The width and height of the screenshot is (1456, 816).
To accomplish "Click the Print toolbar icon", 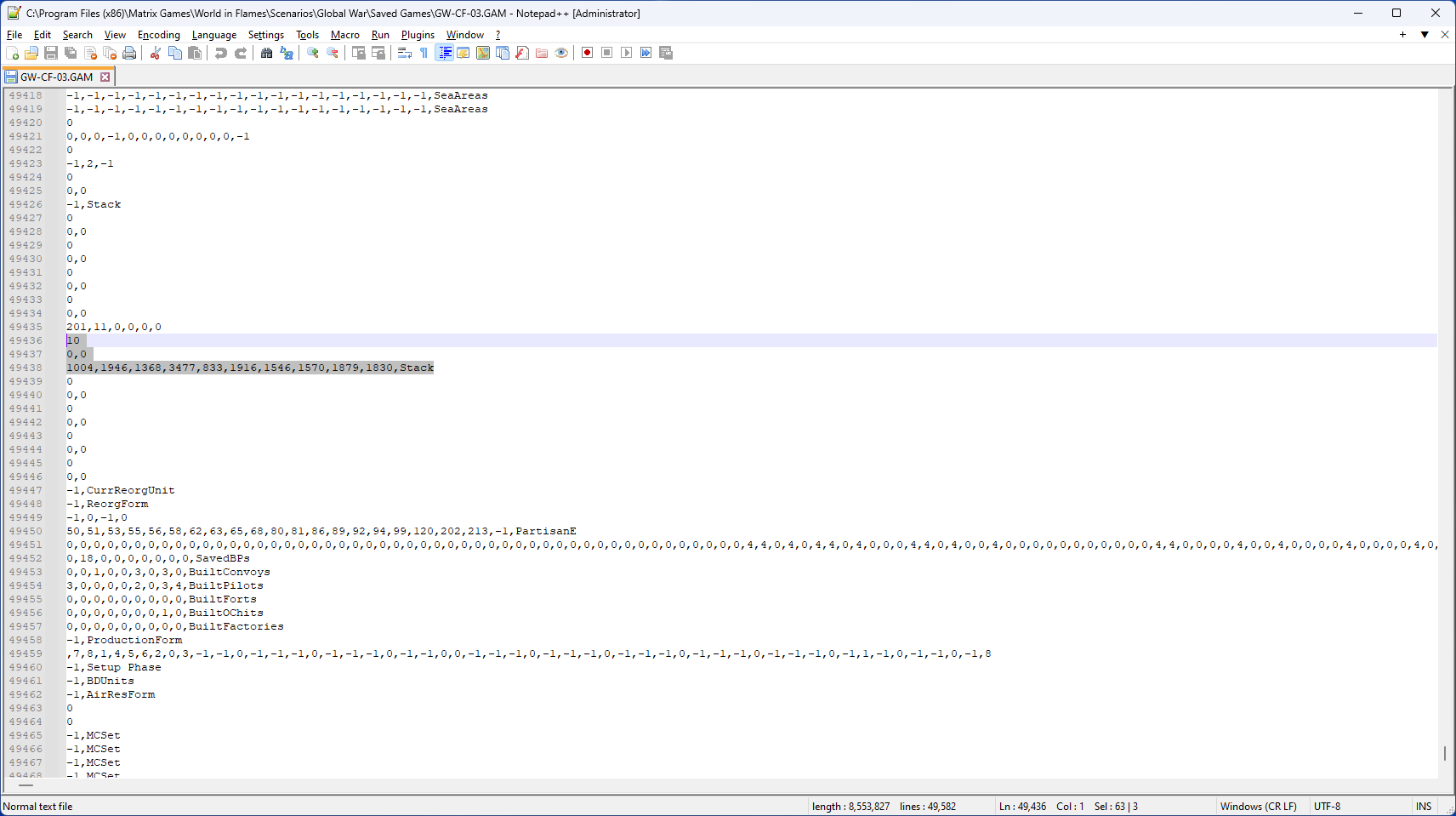I will click(x=128, y=53).
